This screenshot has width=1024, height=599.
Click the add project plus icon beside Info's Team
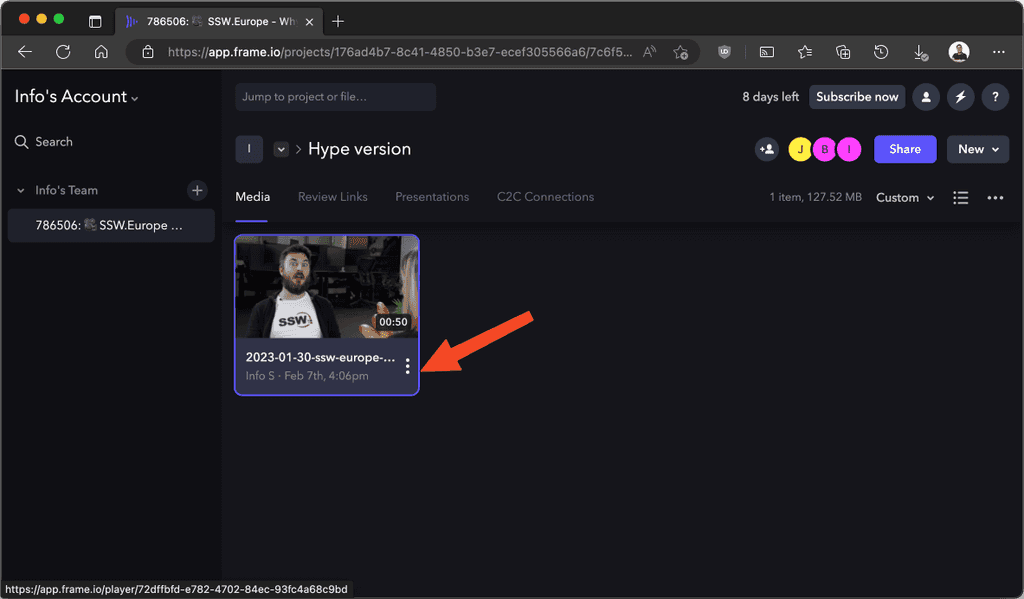[x=197, y=190]
